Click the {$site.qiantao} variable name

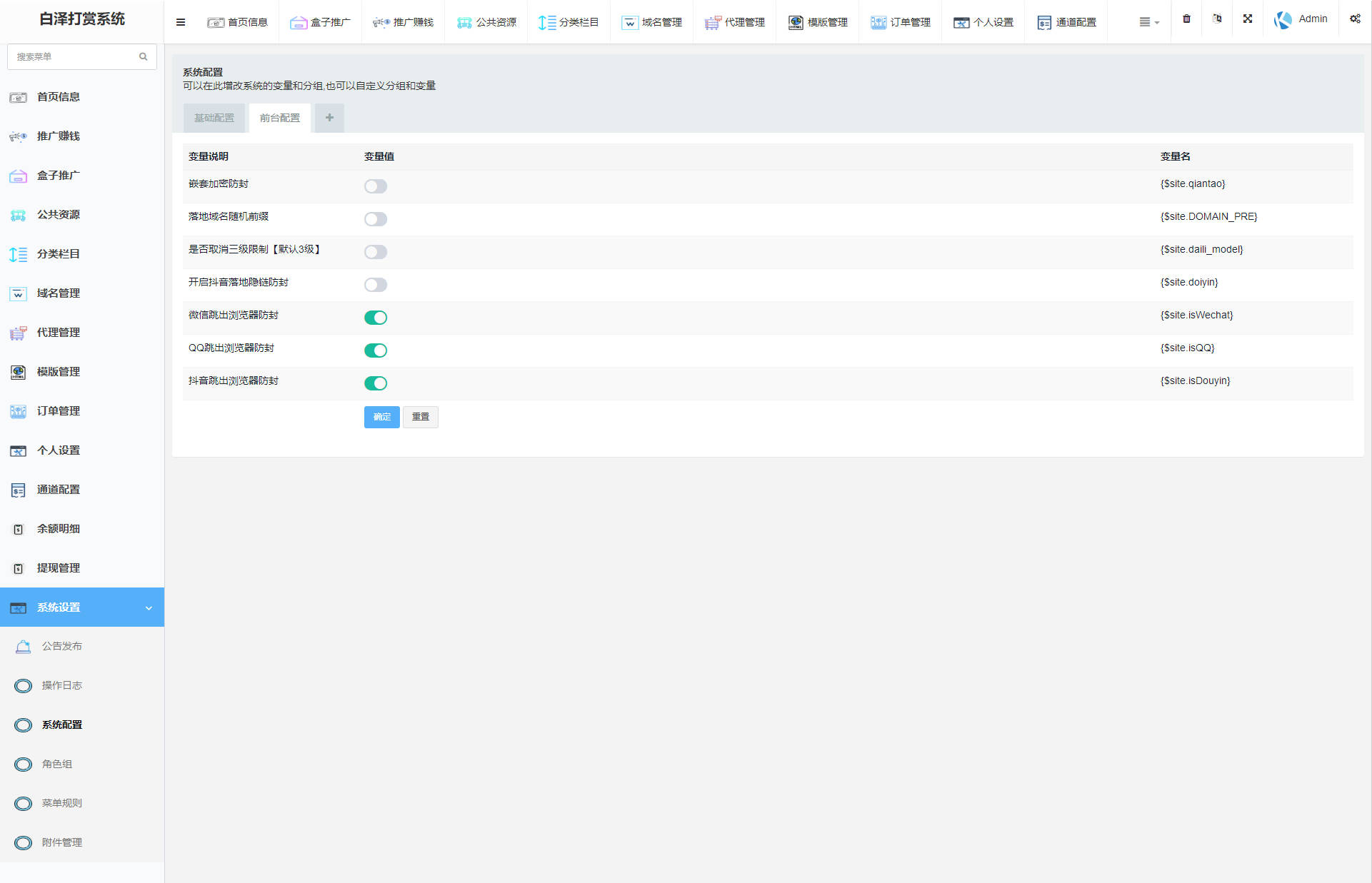pos(1193,184)
